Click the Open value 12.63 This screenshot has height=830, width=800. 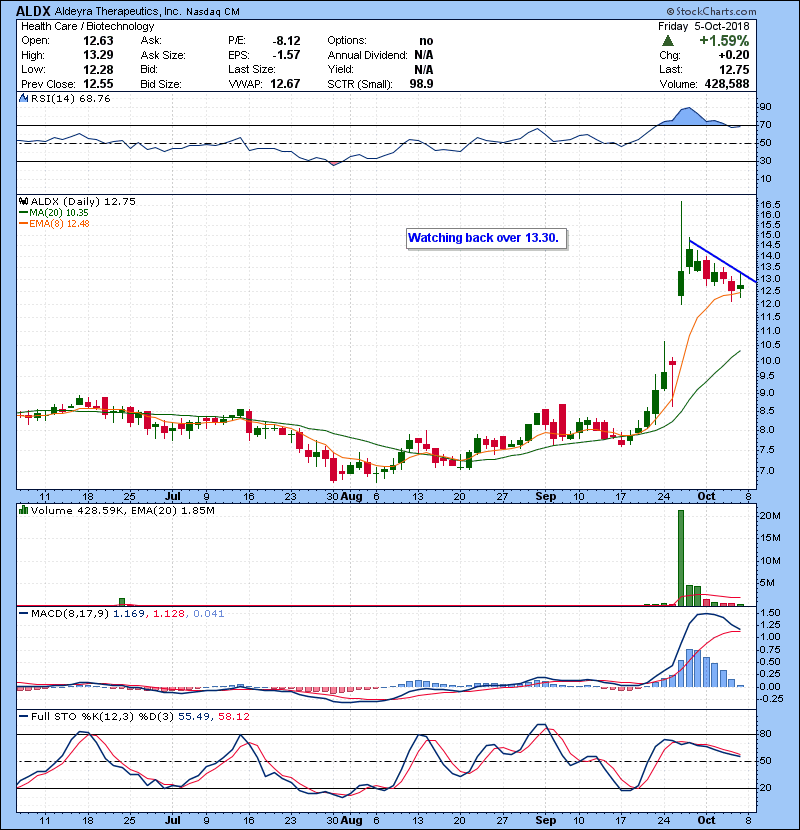coord(98,41)
